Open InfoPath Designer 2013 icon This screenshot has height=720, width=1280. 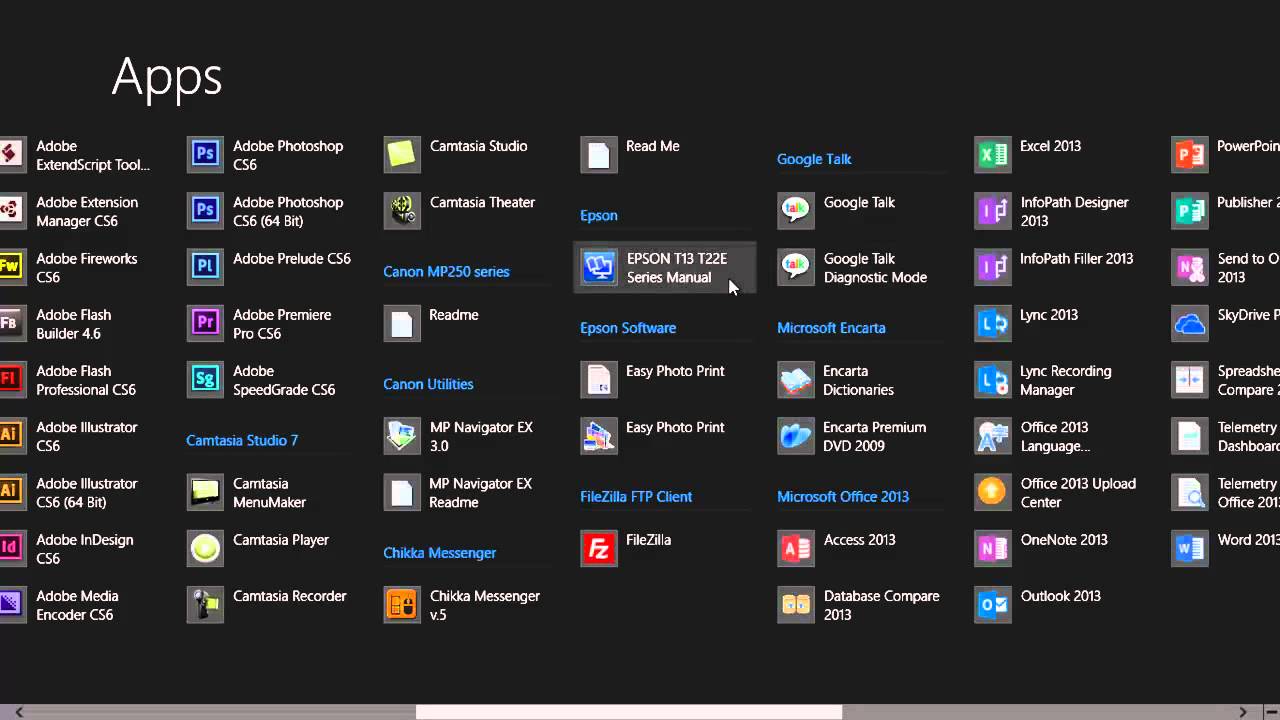(993, 211)
